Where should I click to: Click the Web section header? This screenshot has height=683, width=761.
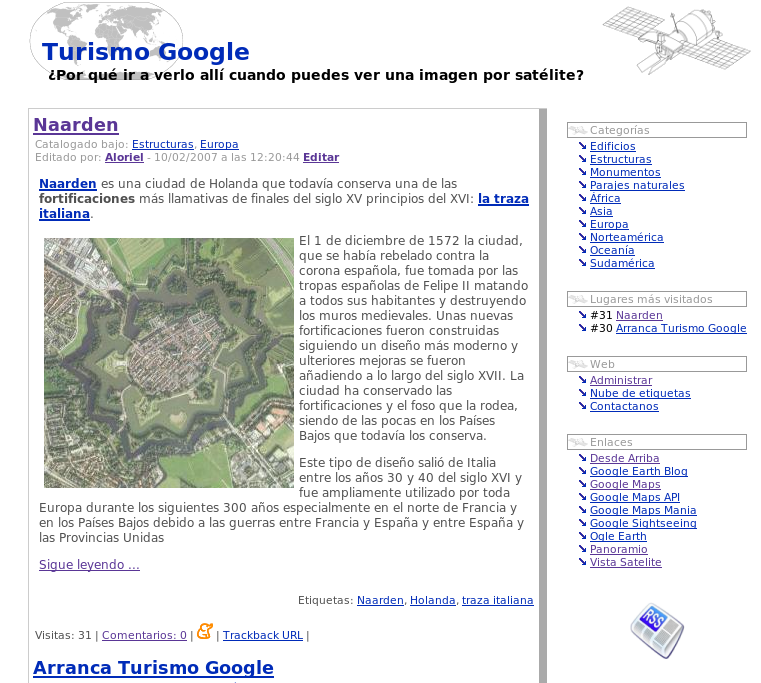[657, 364]
